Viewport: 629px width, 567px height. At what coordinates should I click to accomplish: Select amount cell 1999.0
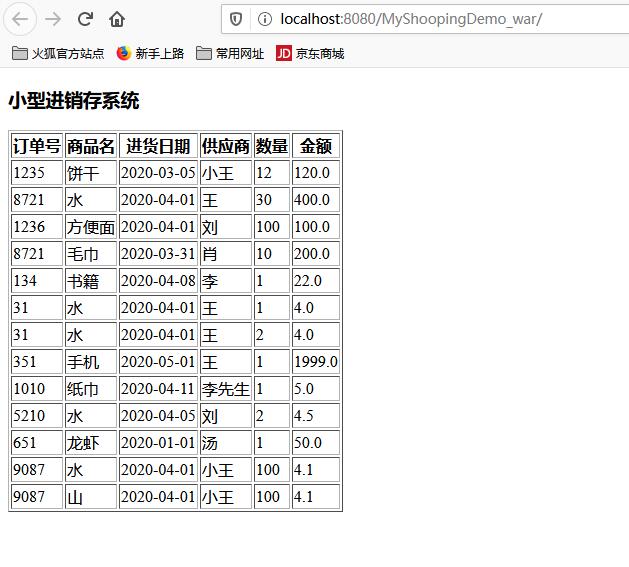coord(316,361)
